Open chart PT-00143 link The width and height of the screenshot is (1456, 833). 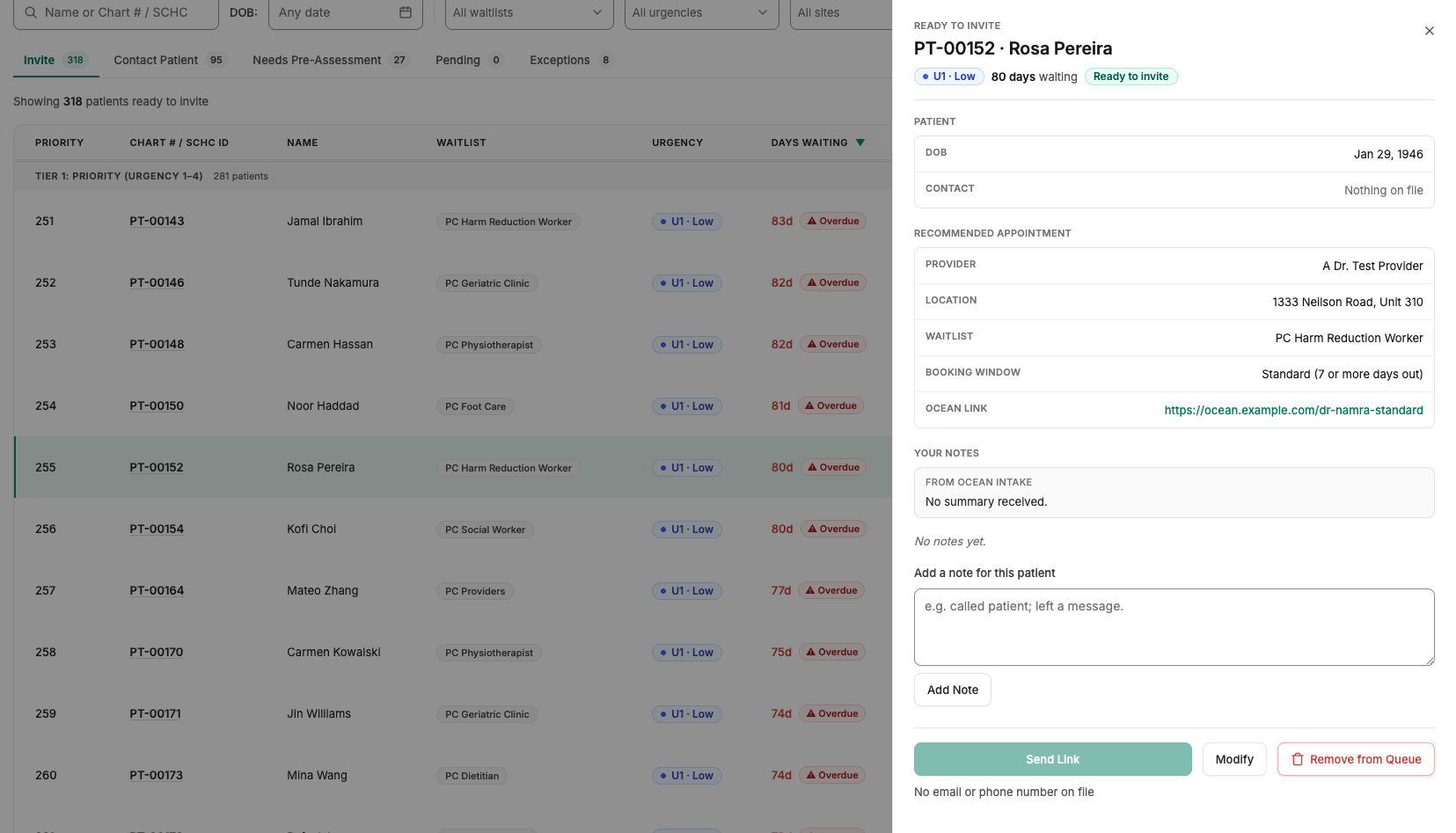point(157,221)
